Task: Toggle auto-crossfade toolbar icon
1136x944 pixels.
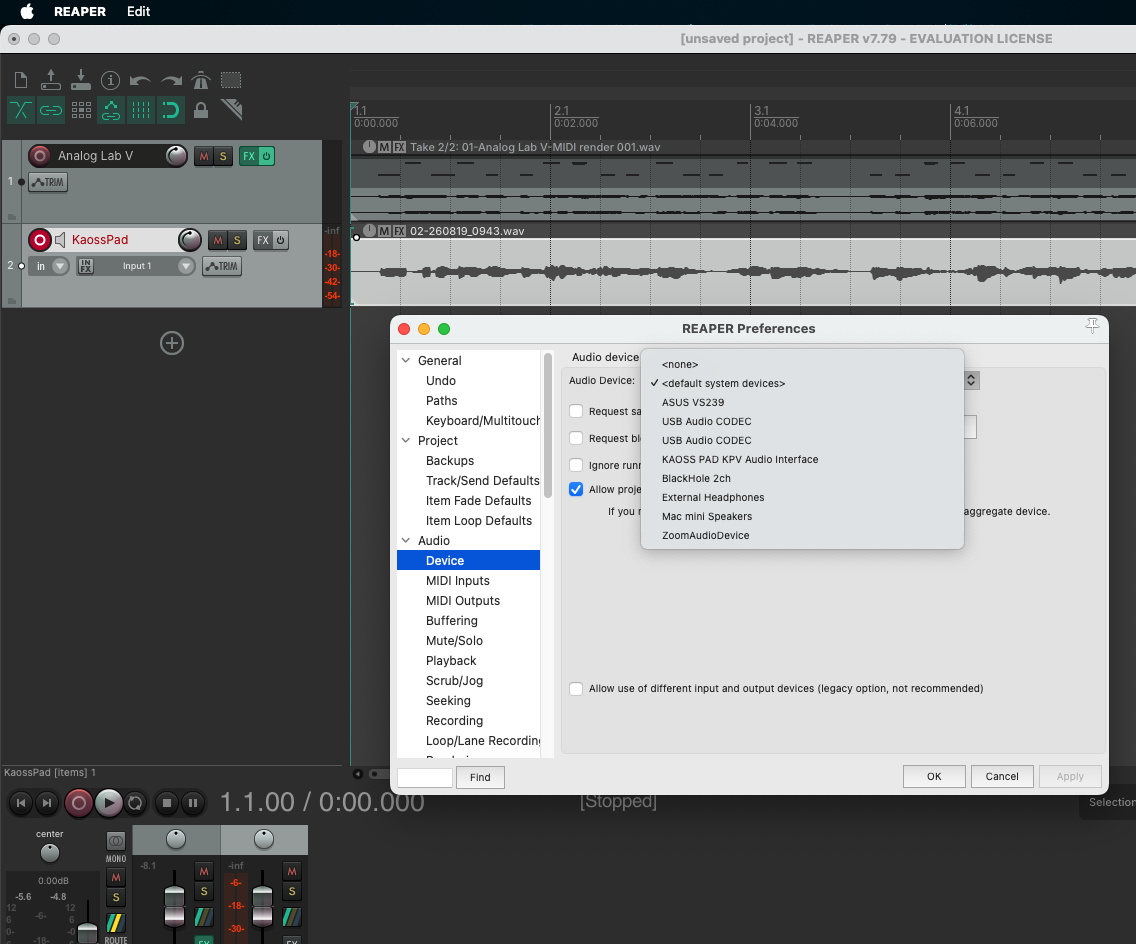Action: point(21,110)
